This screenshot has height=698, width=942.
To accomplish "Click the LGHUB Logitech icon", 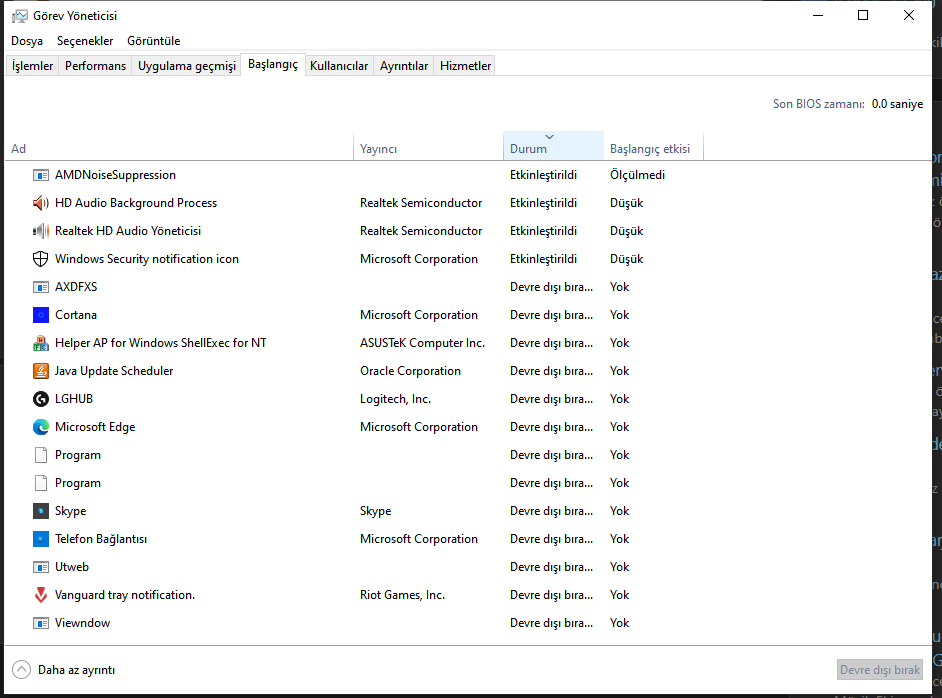I will click(x=40, y=399).
